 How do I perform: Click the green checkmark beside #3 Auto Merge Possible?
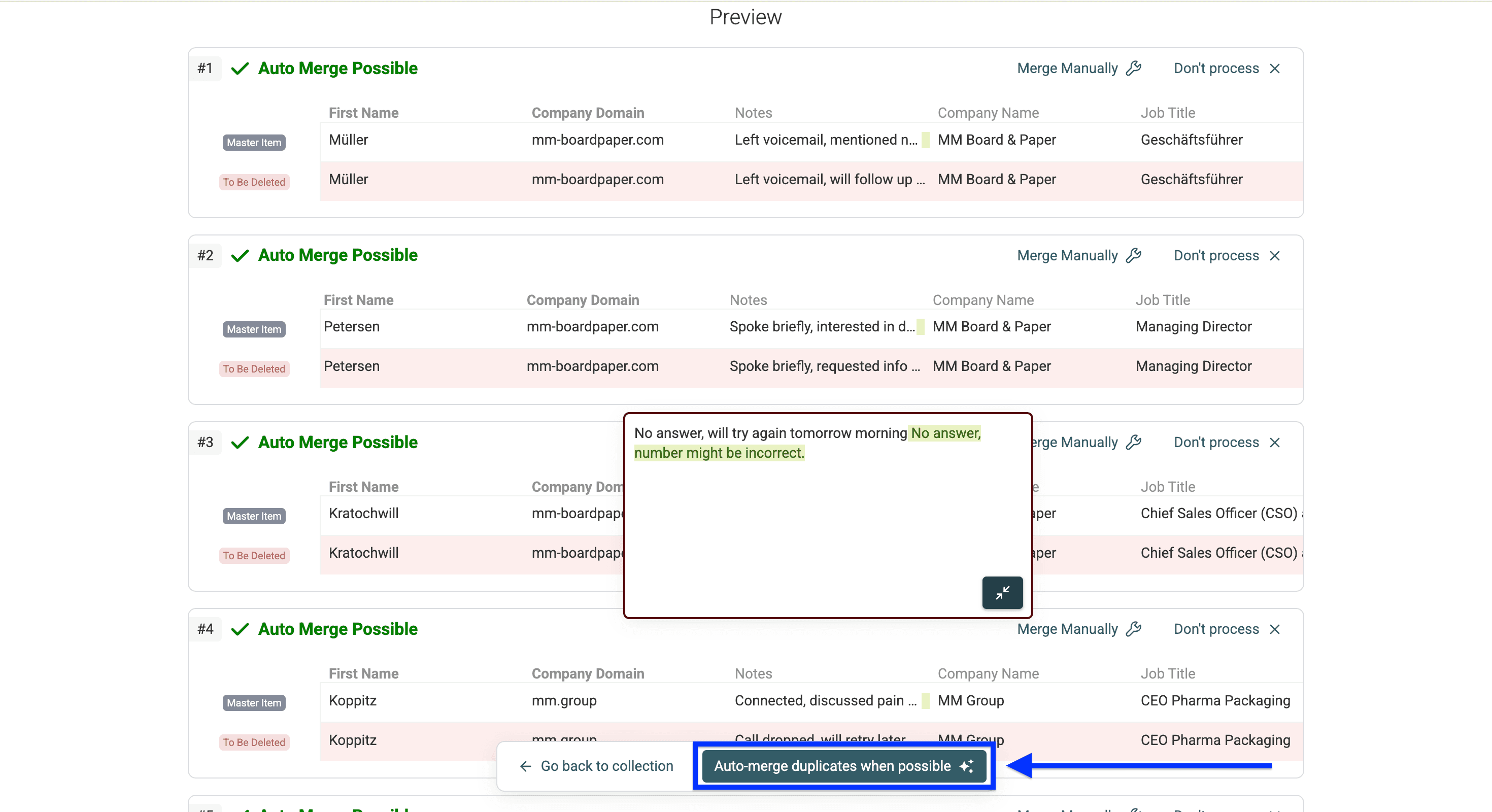(x=240, y=443)
